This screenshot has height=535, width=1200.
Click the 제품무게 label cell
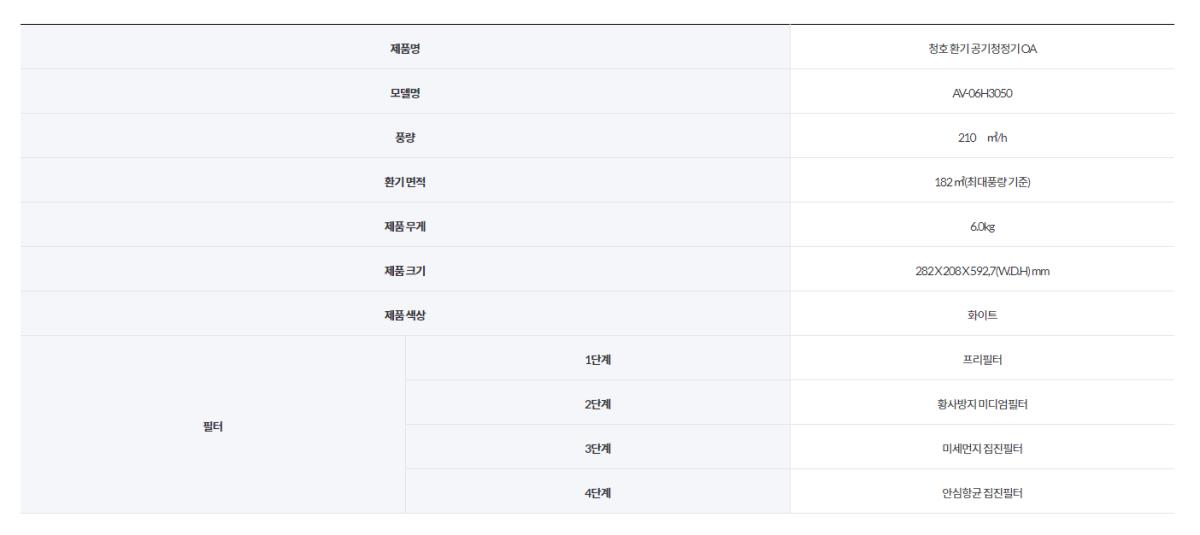click(x=404, y=225)
